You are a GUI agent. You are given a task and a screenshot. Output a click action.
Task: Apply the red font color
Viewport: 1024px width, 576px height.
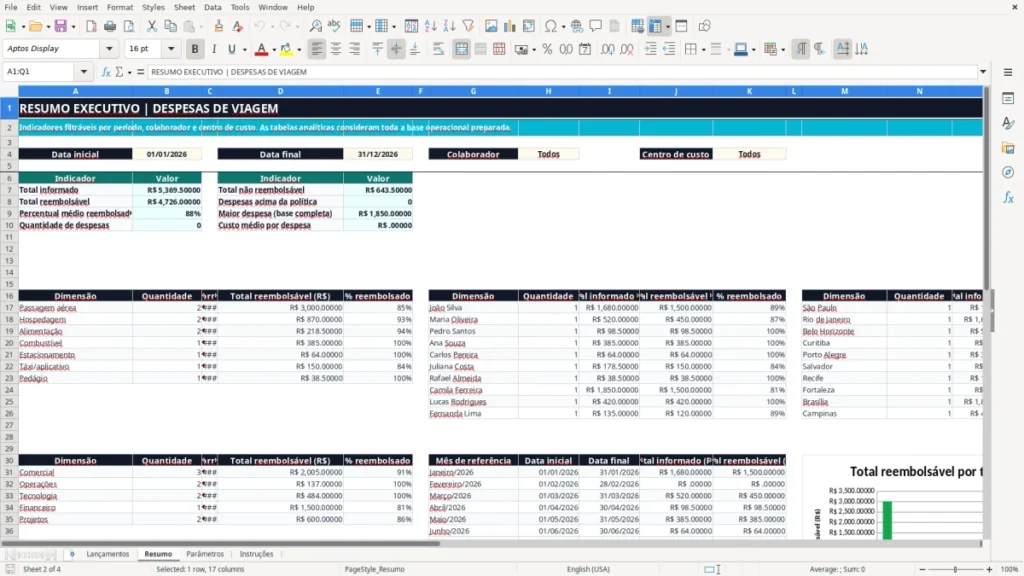coord(261,49)
